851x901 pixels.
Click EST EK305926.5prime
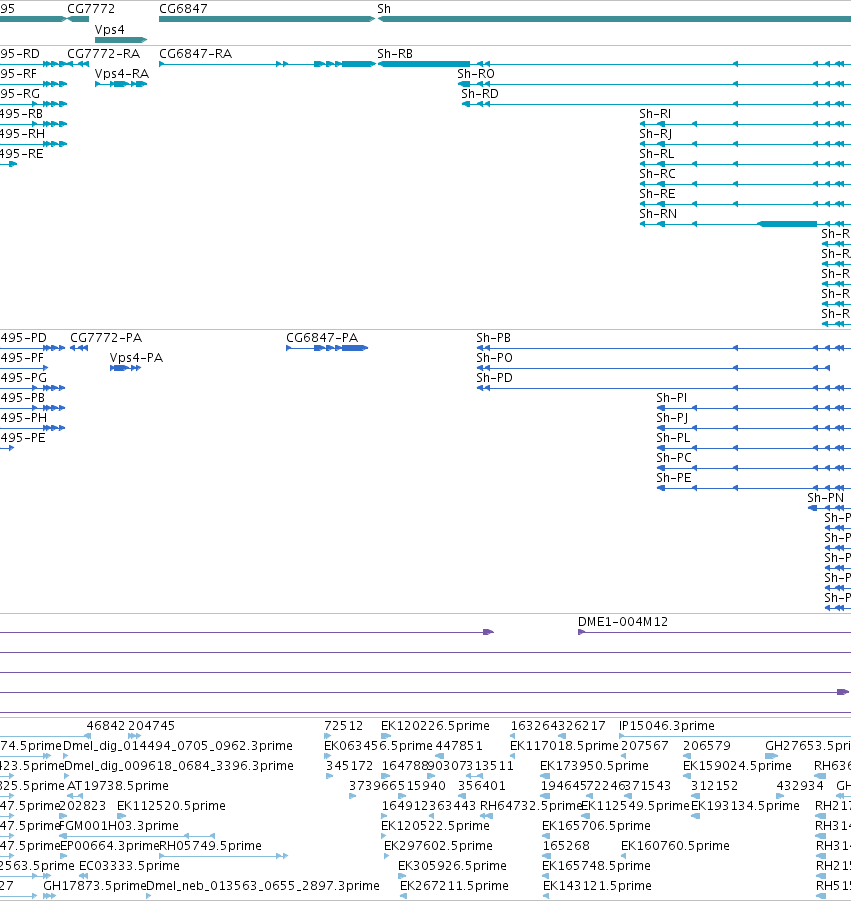click(x=452, y=866)
